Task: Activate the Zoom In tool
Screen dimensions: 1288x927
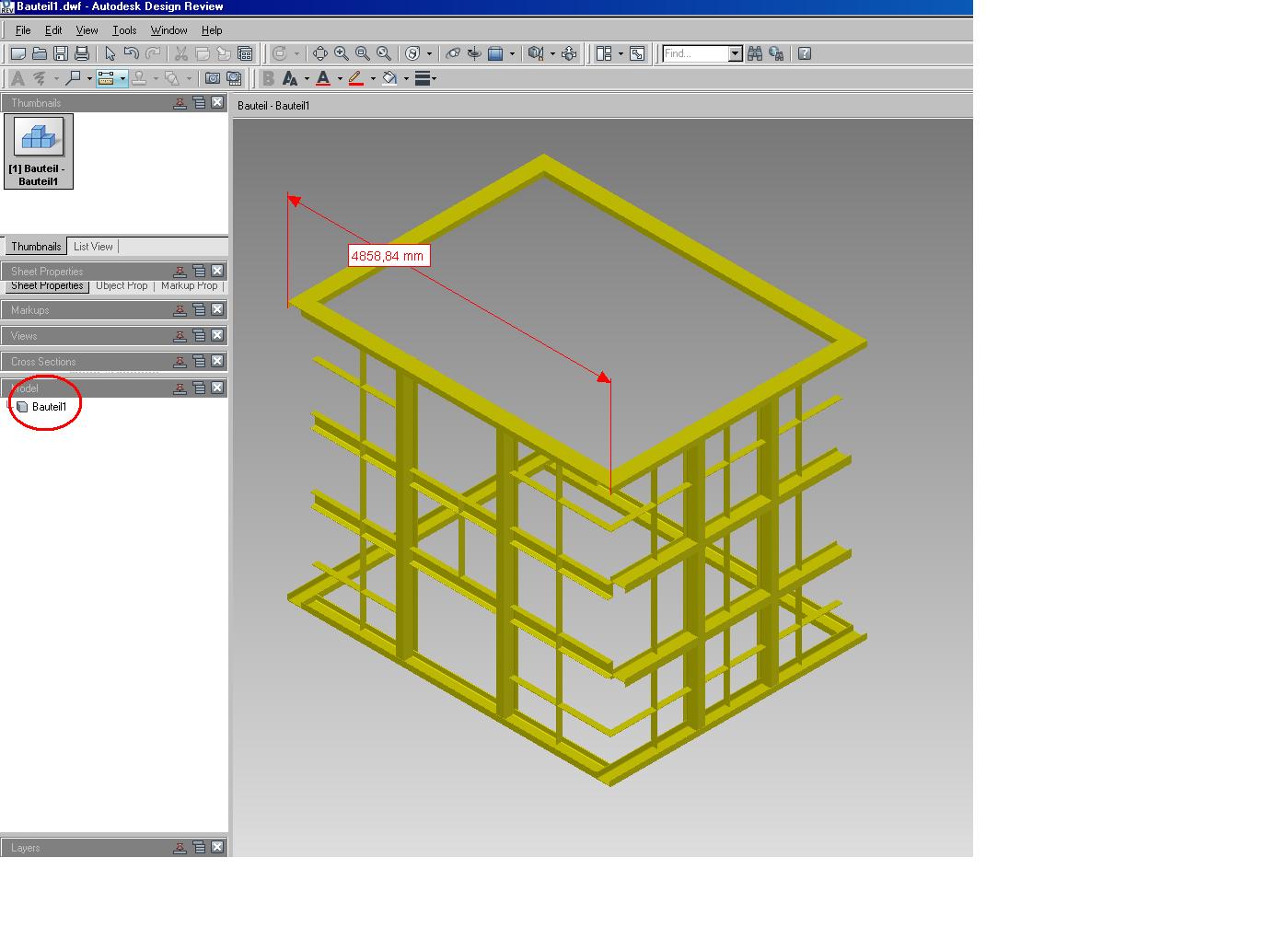Action: 340,53
